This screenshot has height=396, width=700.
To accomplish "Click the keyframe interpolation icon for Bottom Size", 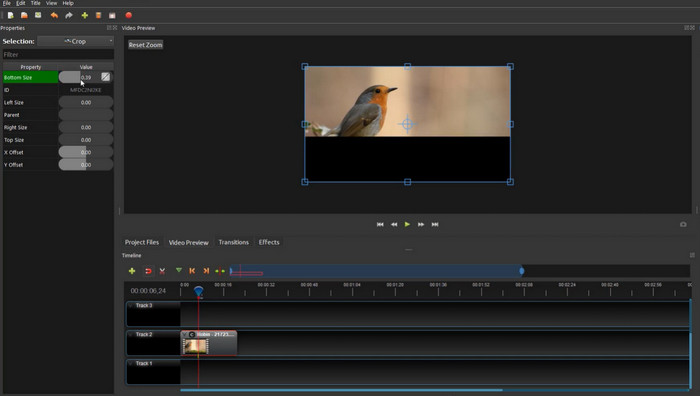I will [105, 77].
